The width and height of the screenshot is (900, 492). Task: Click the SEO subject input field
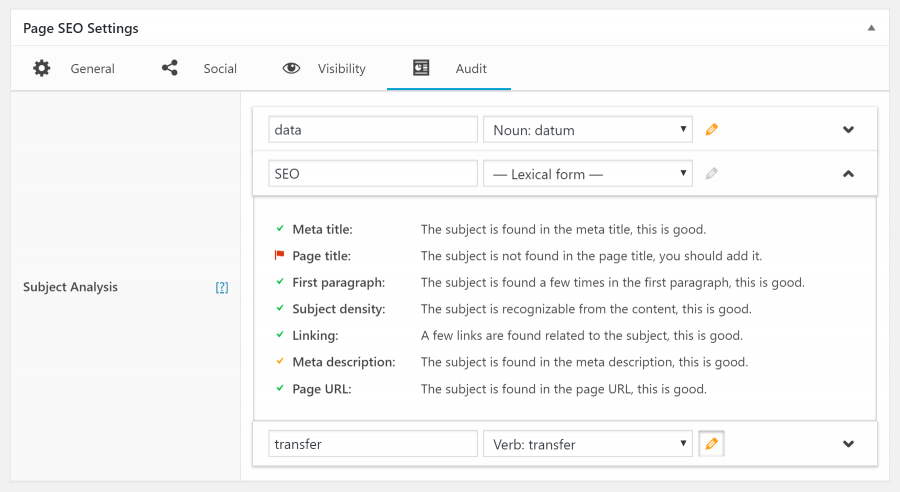[x=373, y=173]
